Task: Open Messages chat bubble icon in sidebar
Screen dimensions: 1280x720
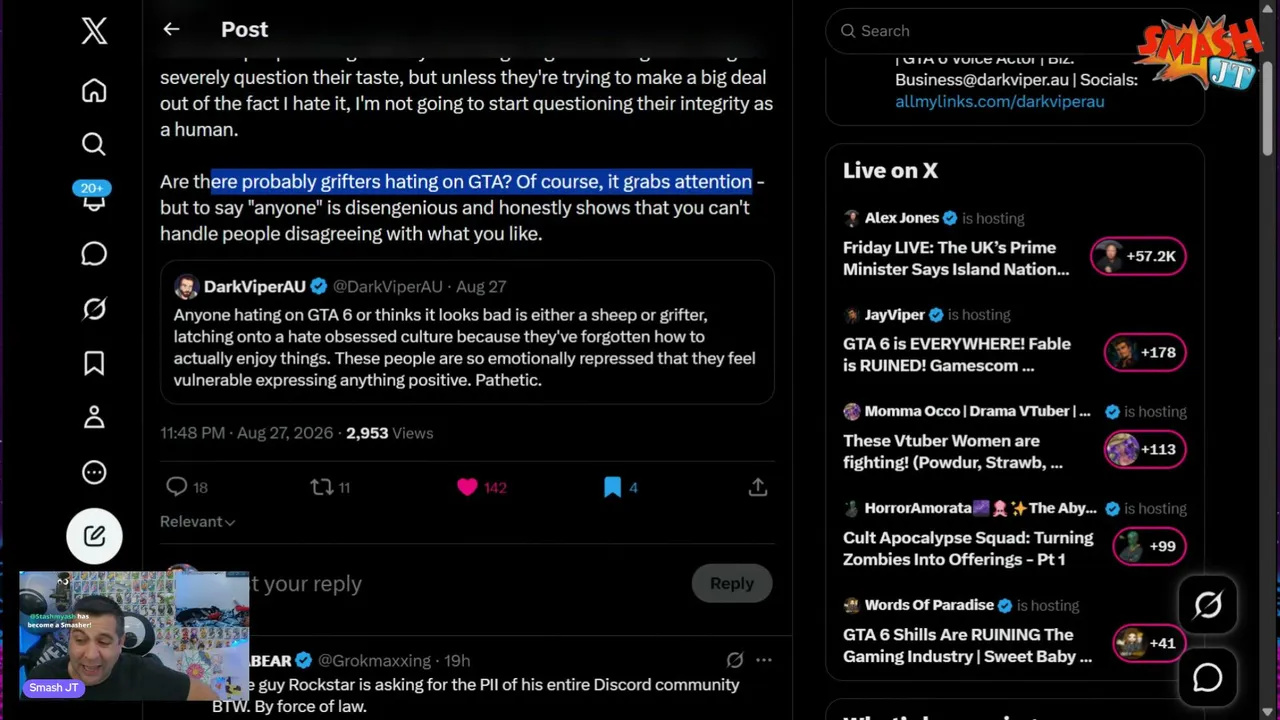Action: click(94, 254)
